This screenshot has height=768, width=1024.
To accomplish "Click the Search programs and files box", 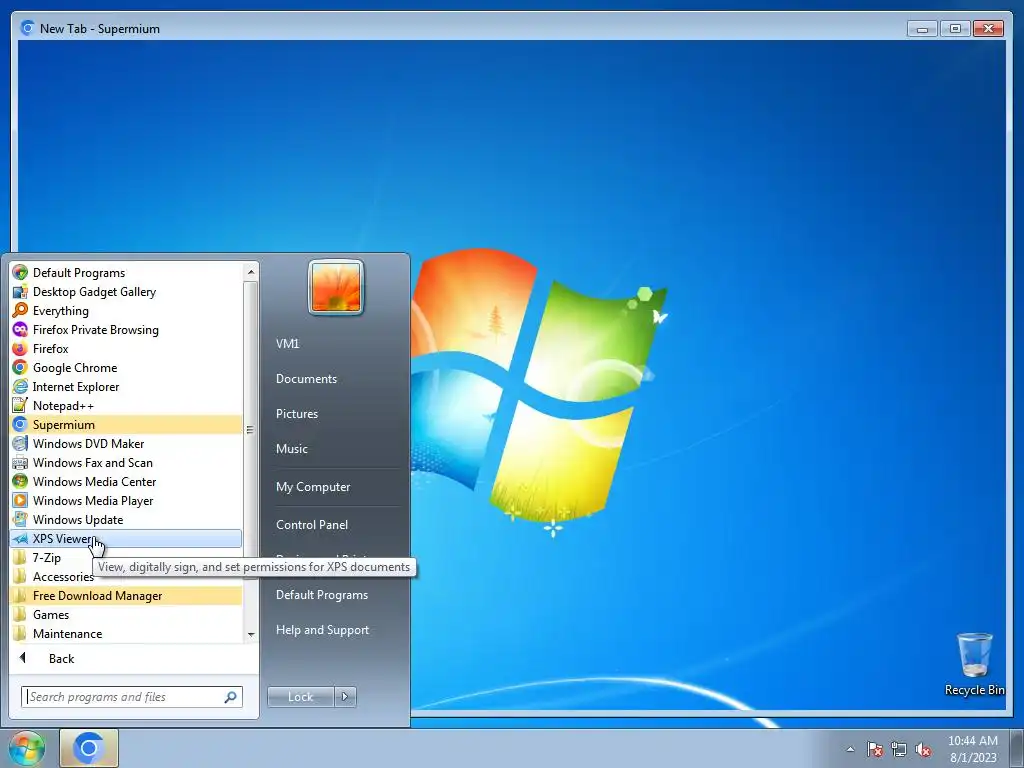I will point(131,697).
